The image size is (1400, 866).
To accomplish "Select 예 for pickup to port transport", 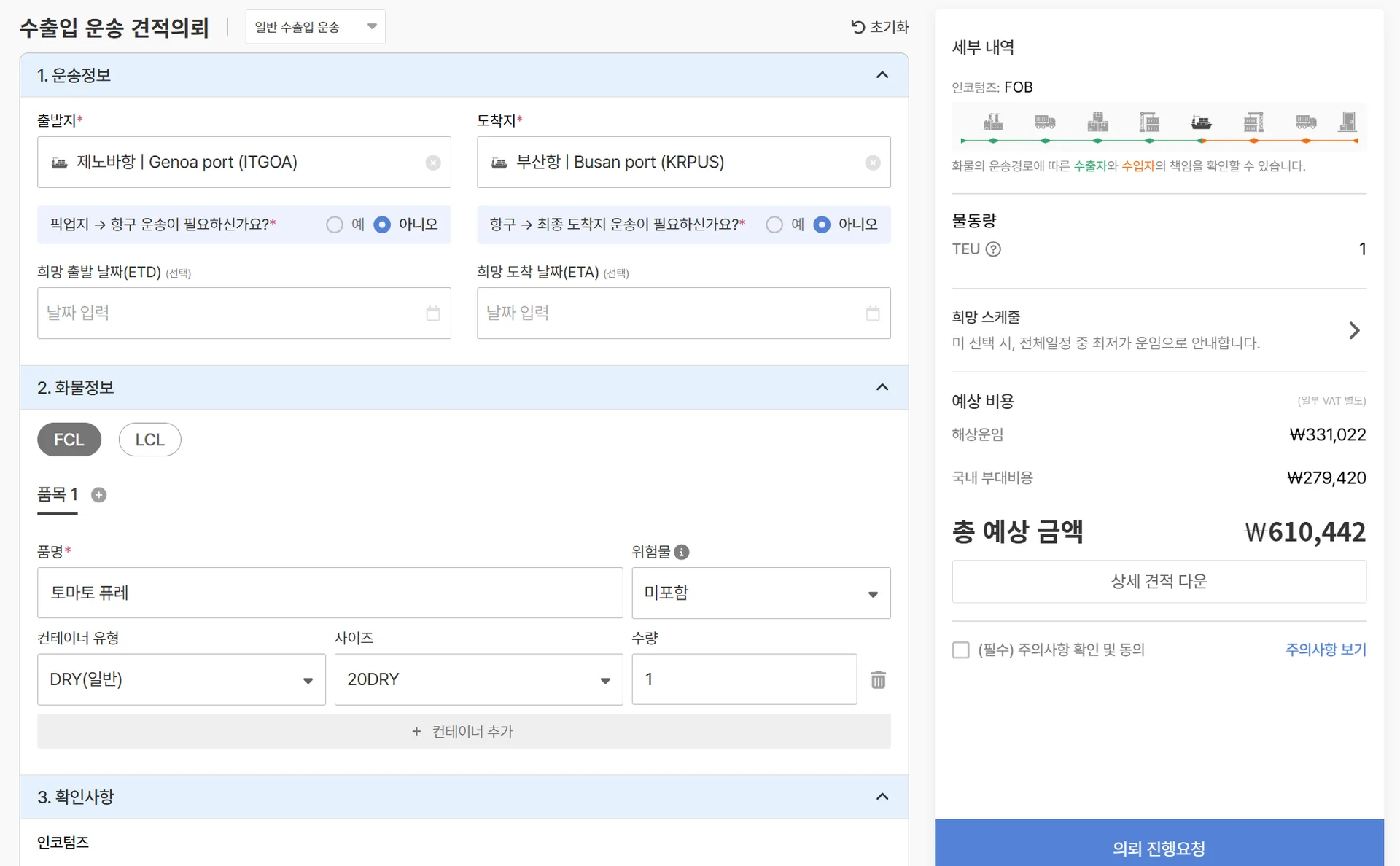I will (x=335, y=225).
